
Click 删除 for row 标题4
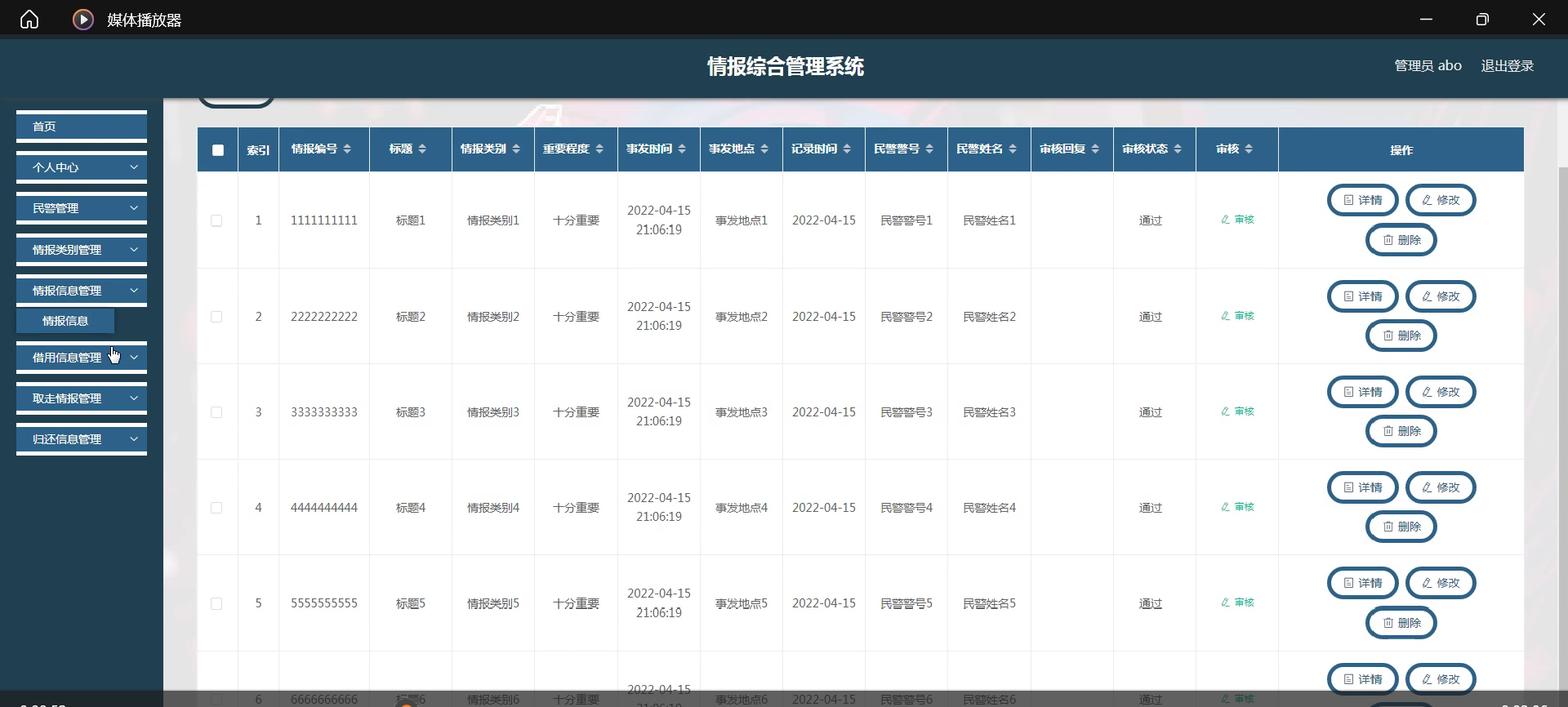(1401, 527)
